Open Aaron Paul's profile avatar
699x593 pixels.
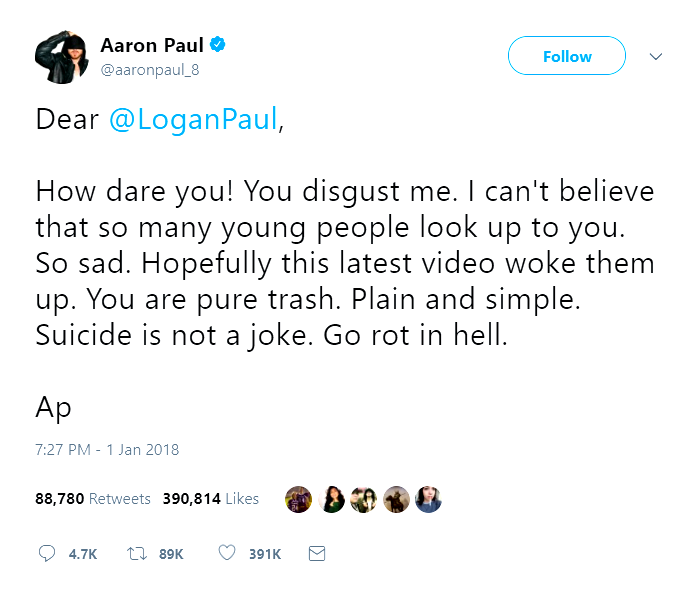(62, 57)
